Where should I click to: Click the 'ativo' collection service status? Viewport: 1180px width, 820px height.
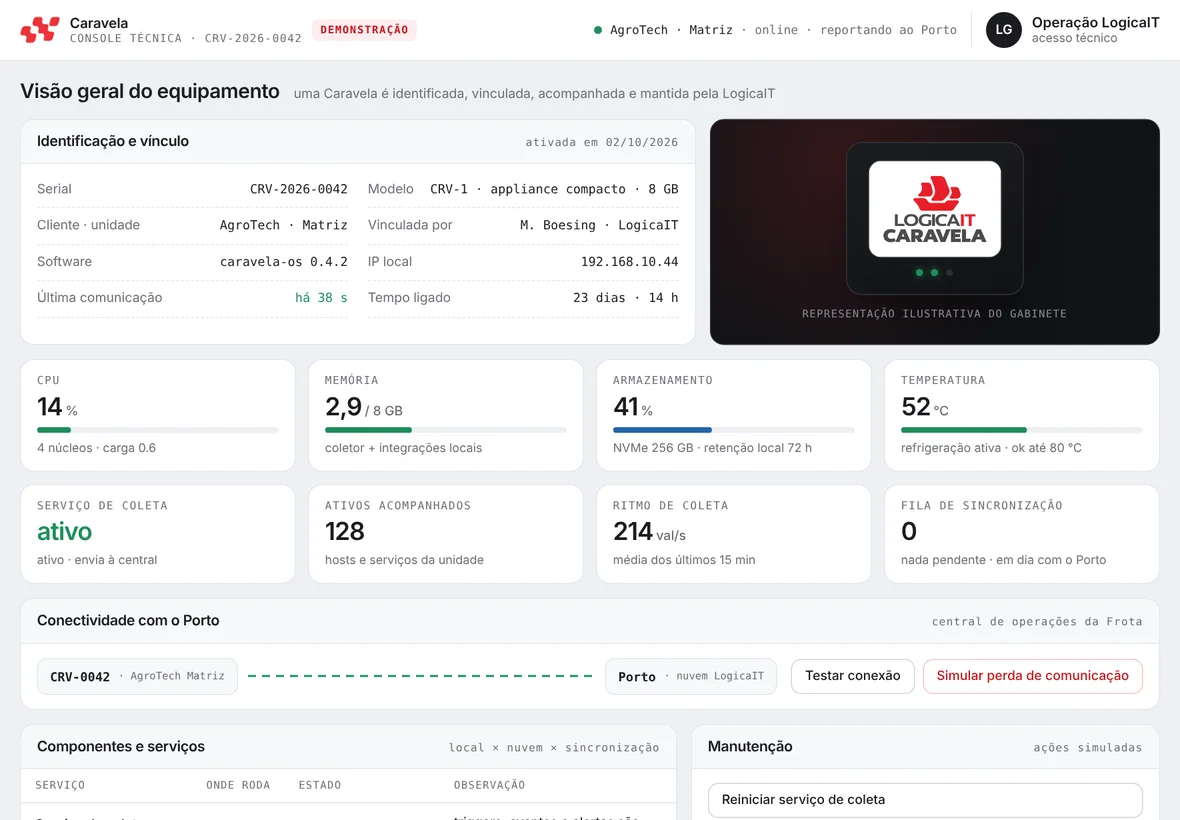[x=65, y=532]
